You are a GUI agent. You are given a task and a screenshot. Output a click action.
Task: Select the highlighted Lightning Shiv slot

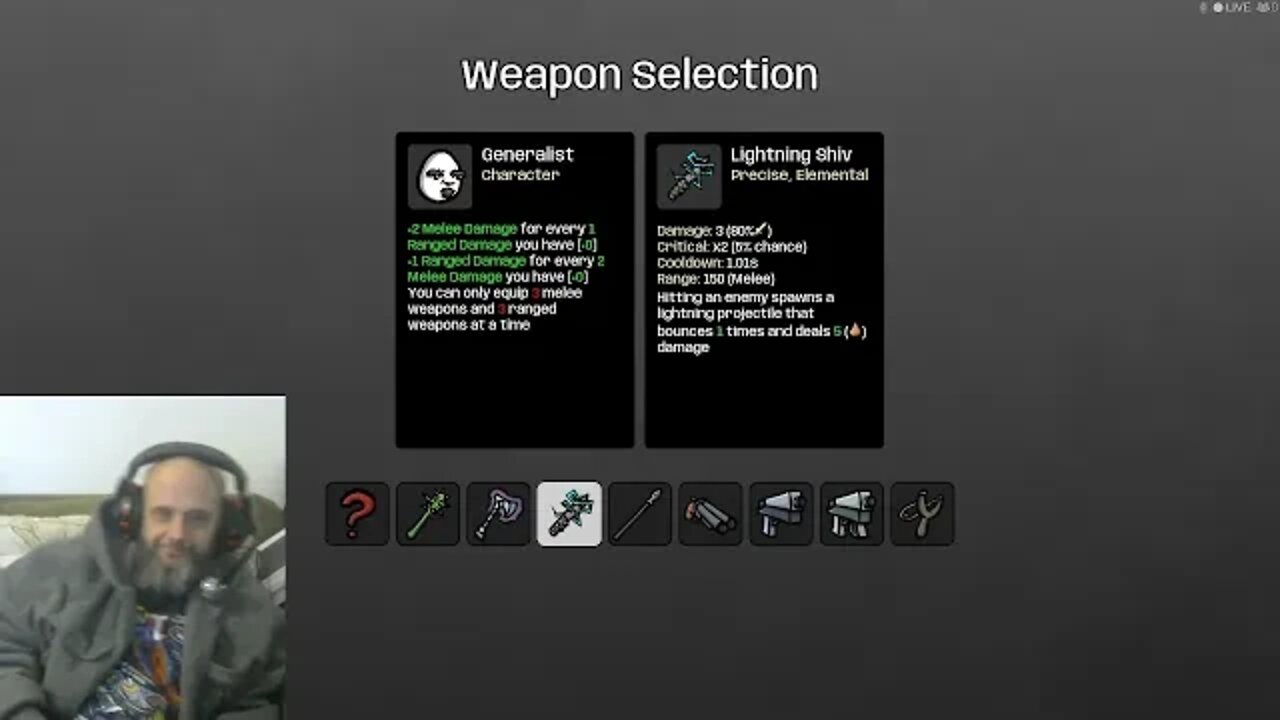(x=569, y=514)
